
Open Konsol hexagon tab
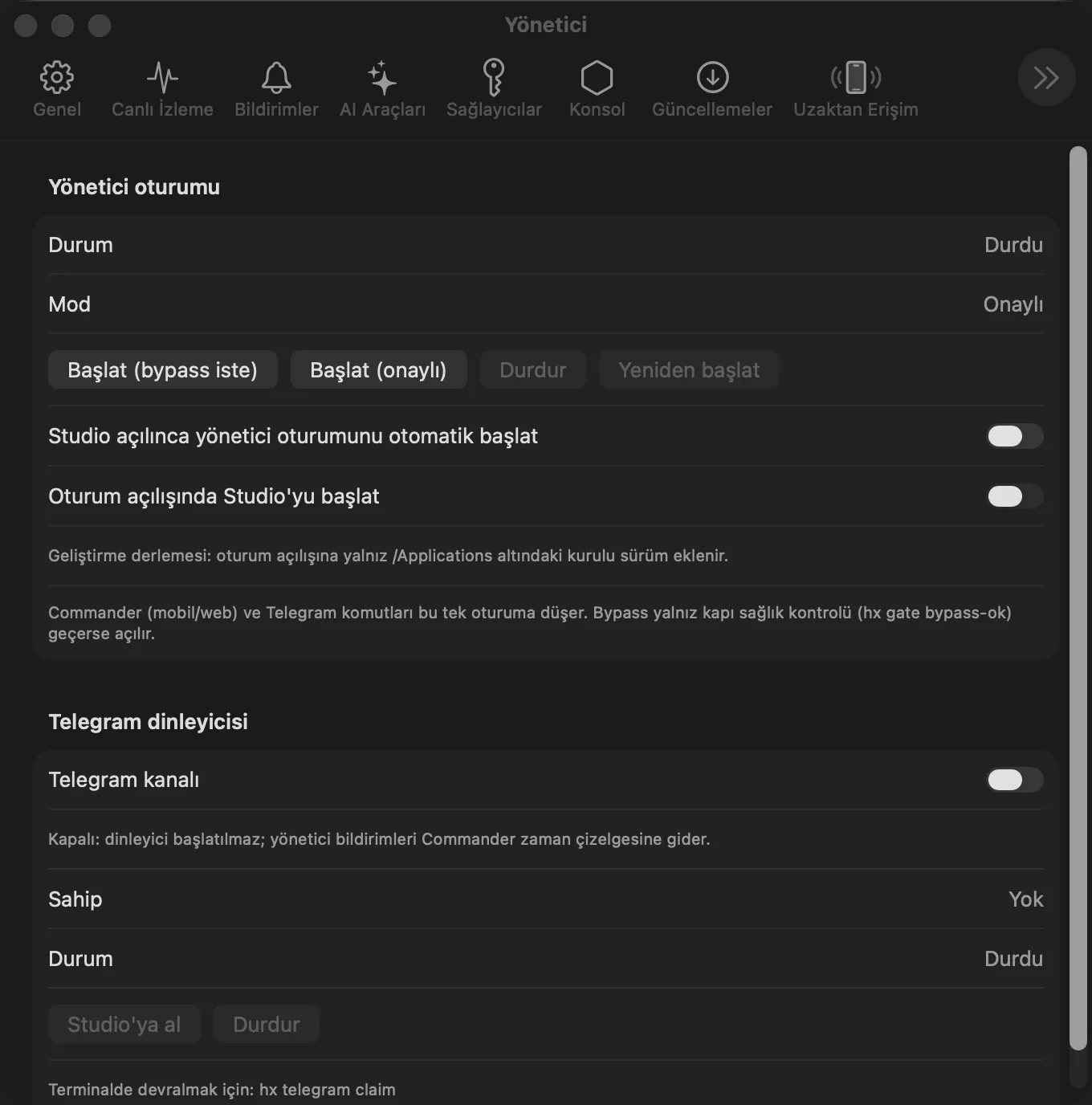coord(597,89)
